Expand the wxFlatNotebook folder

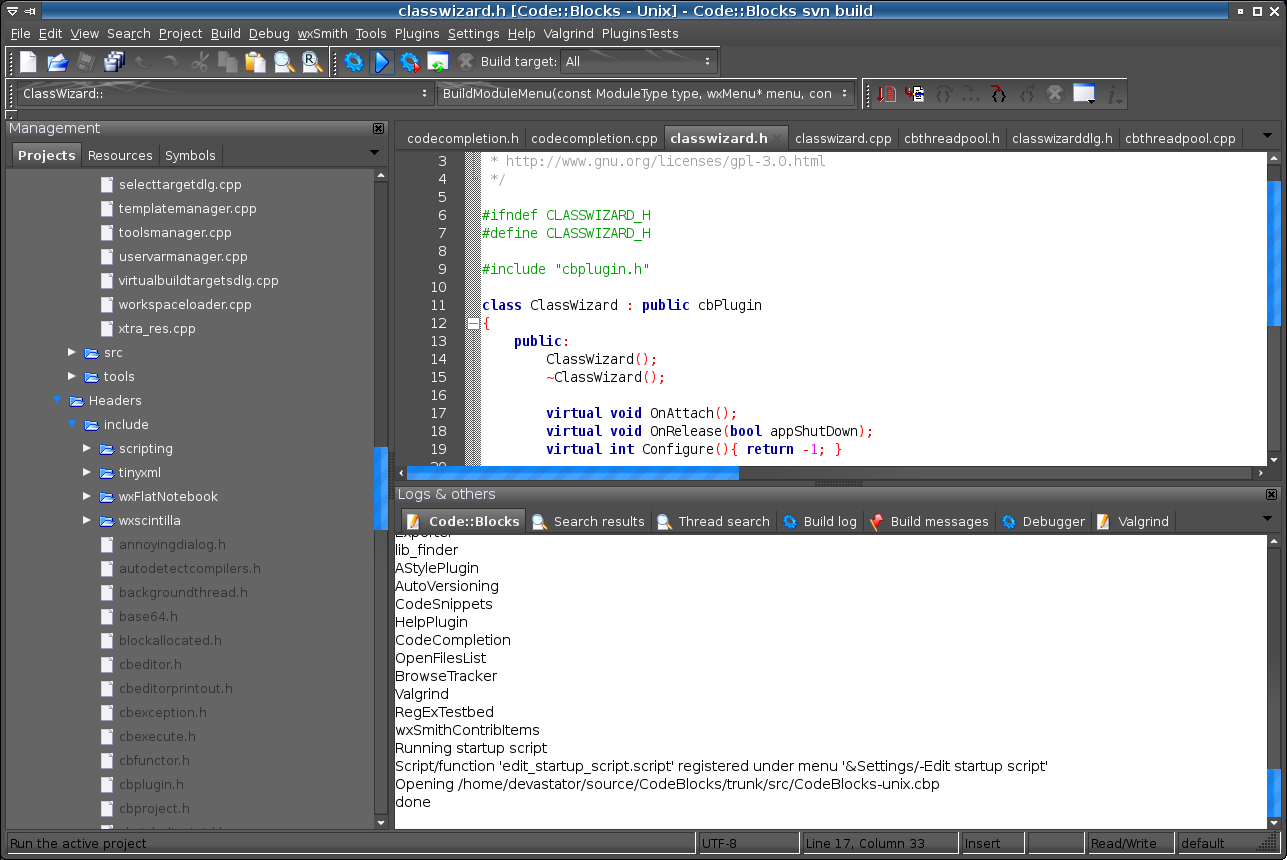pyautogui.click(x=87, y=496)
